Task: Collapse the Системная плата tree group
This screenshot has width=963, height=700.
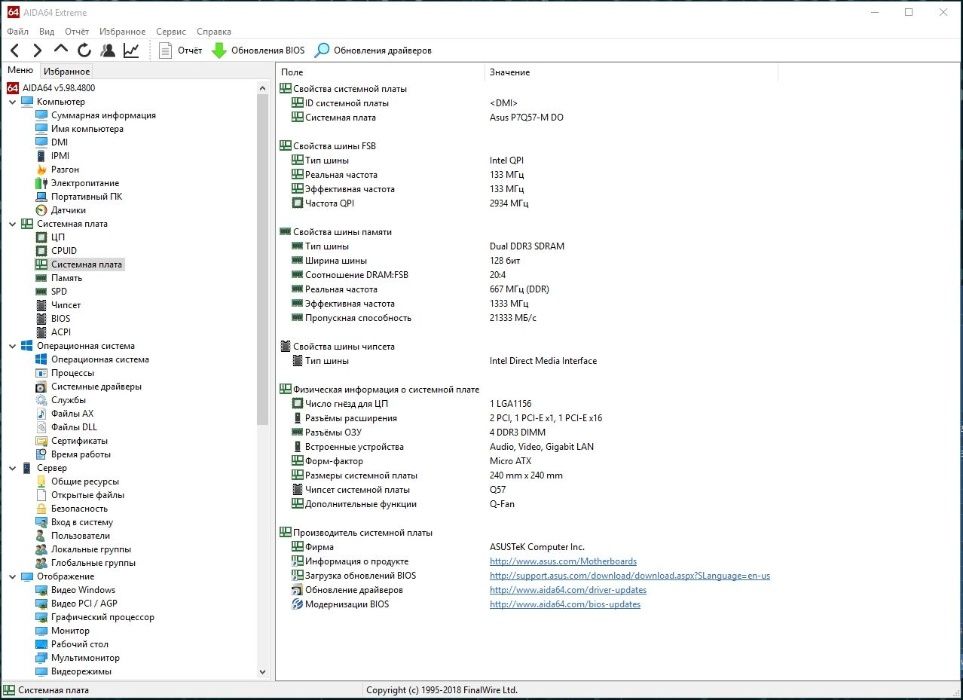Action: [12, 224]
